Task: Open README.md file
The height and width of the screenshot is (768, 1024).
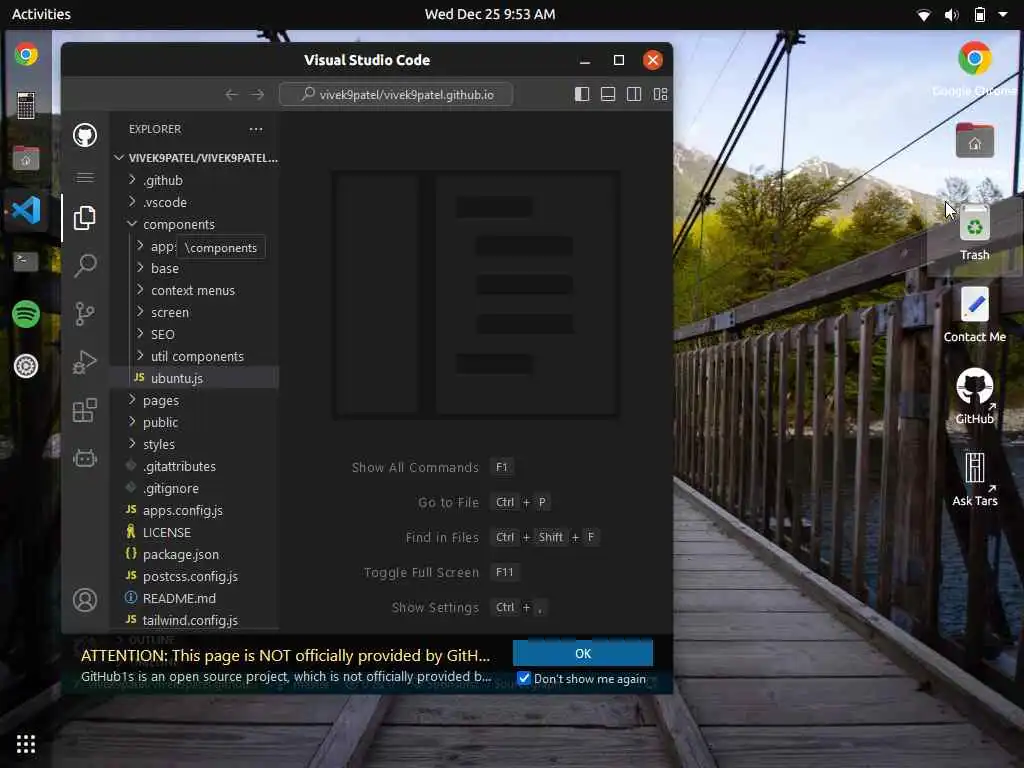Action: click(x=196, y=598)
